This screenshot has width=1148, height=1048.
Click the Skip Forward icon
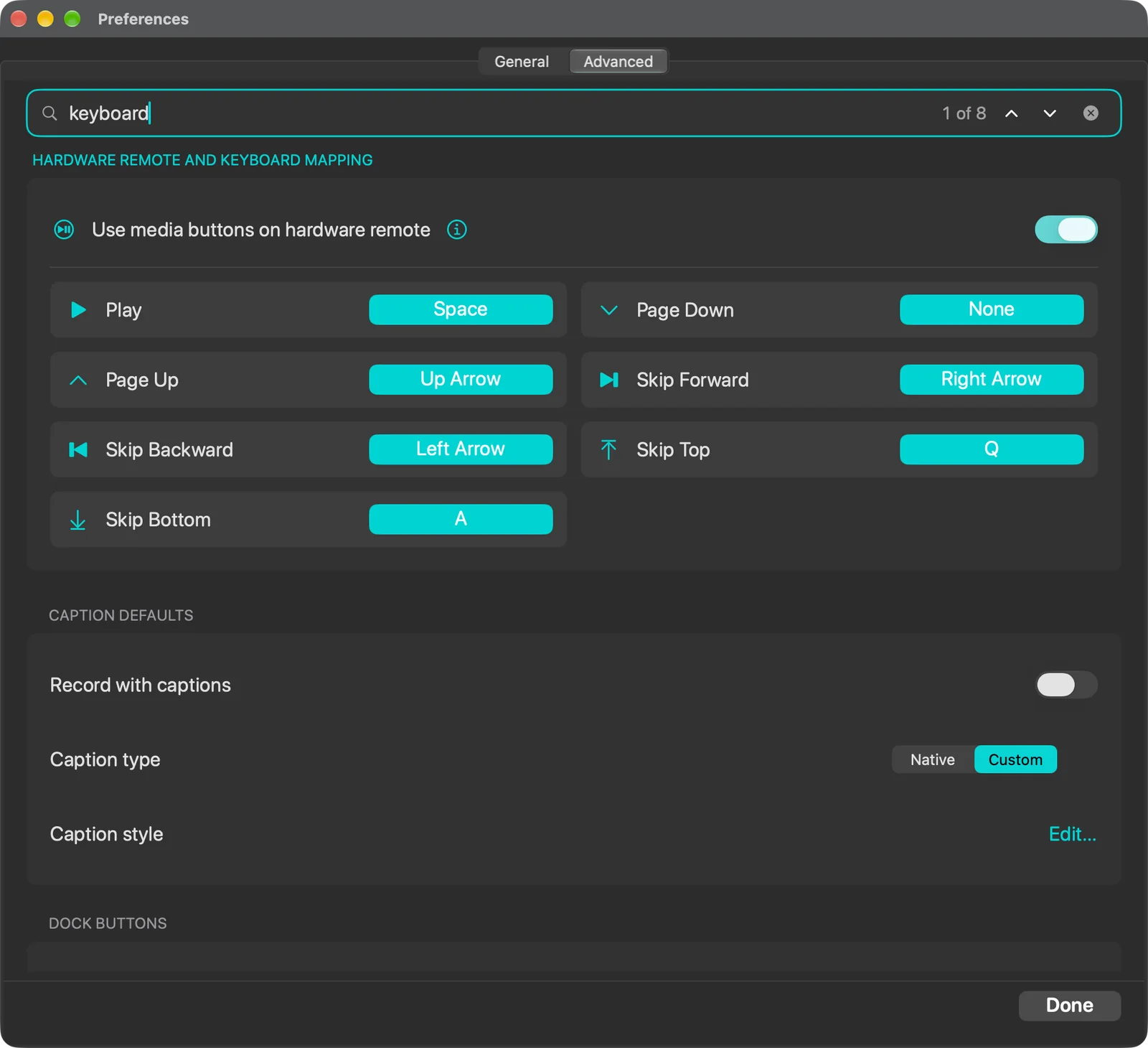(x=609, y=380)
